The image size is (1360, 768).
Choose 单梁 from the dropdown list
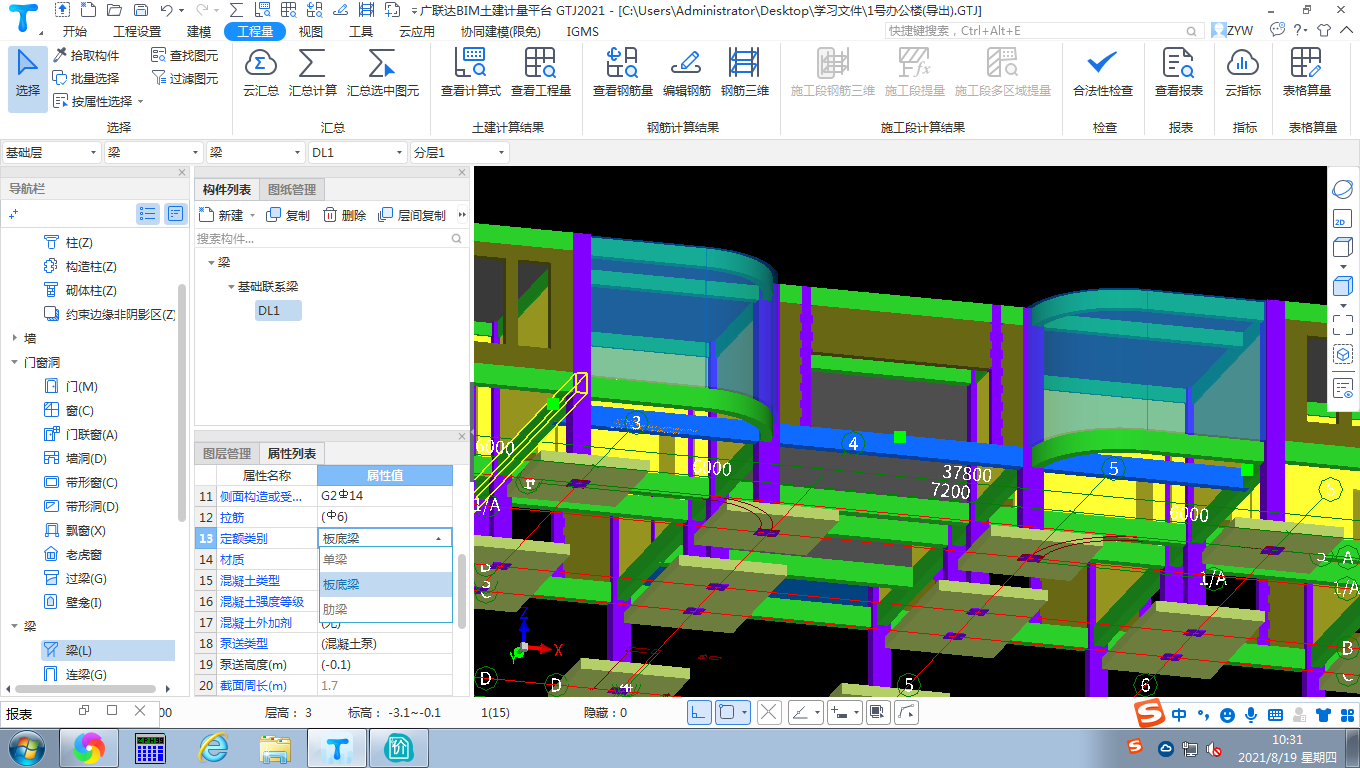(x=385, y=560)
